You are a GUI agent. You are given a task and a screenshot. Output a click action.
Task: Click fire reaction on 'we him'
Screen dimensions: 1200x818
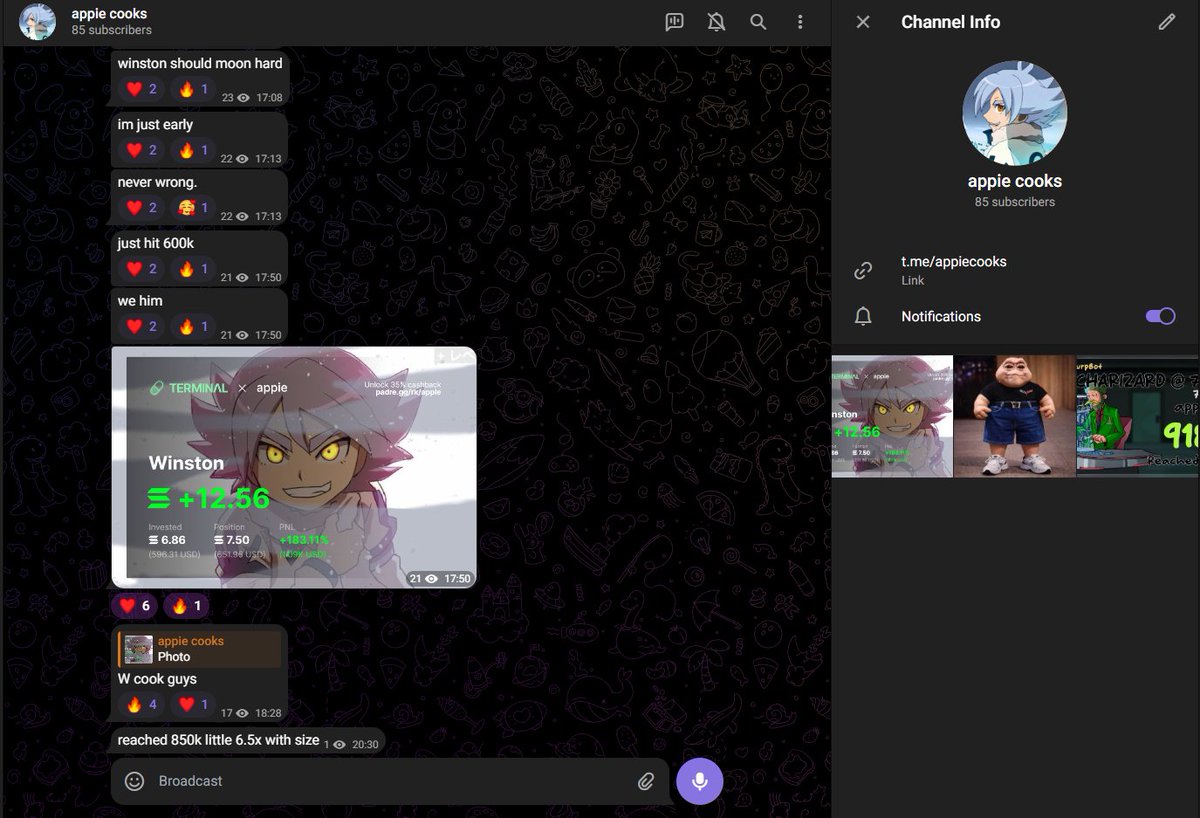[193, 326]
